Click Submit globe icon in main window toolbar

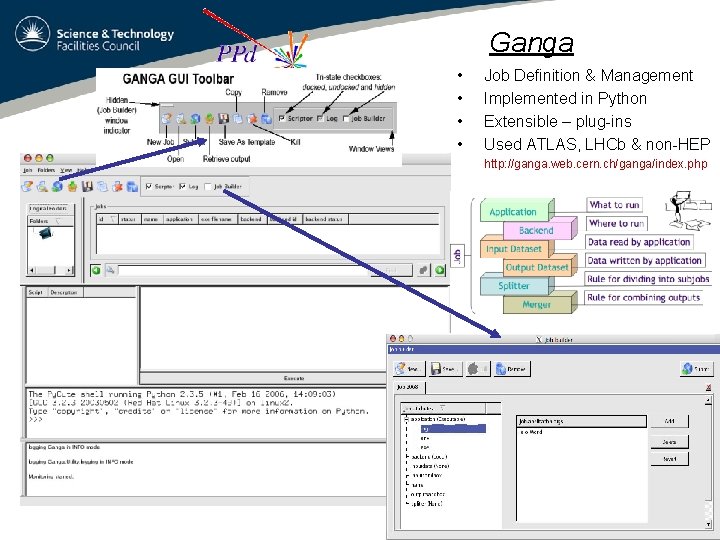coord(57,186)
